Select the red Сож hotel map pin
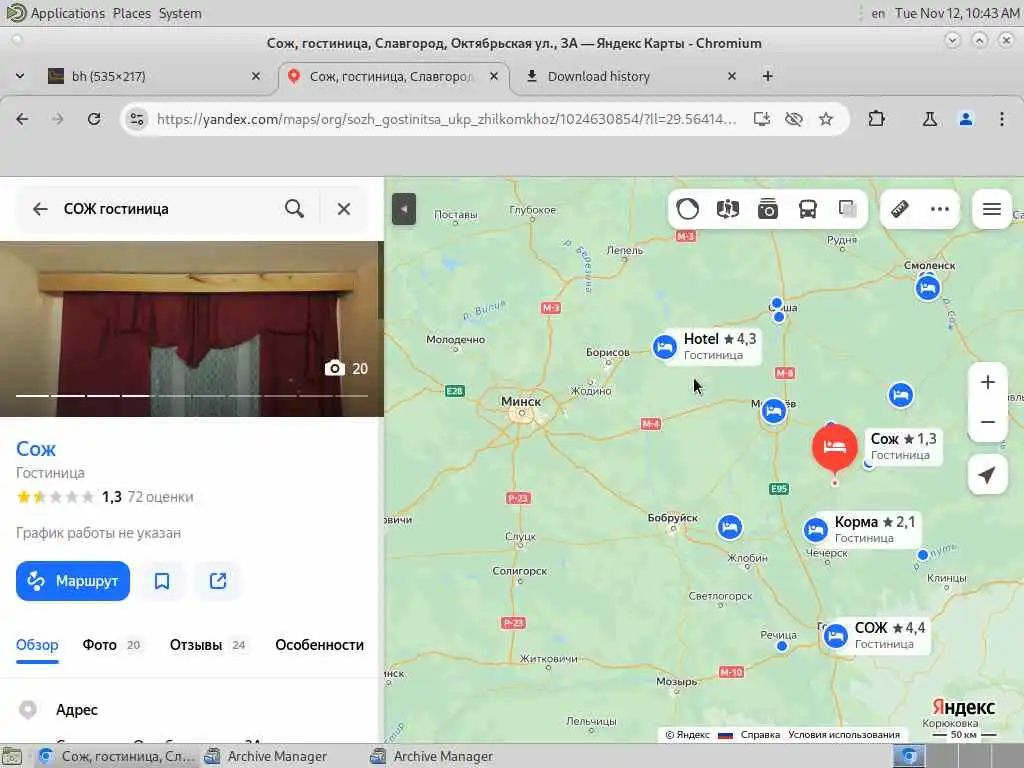This screenshot has width=1024, height=768. (835, 447)
